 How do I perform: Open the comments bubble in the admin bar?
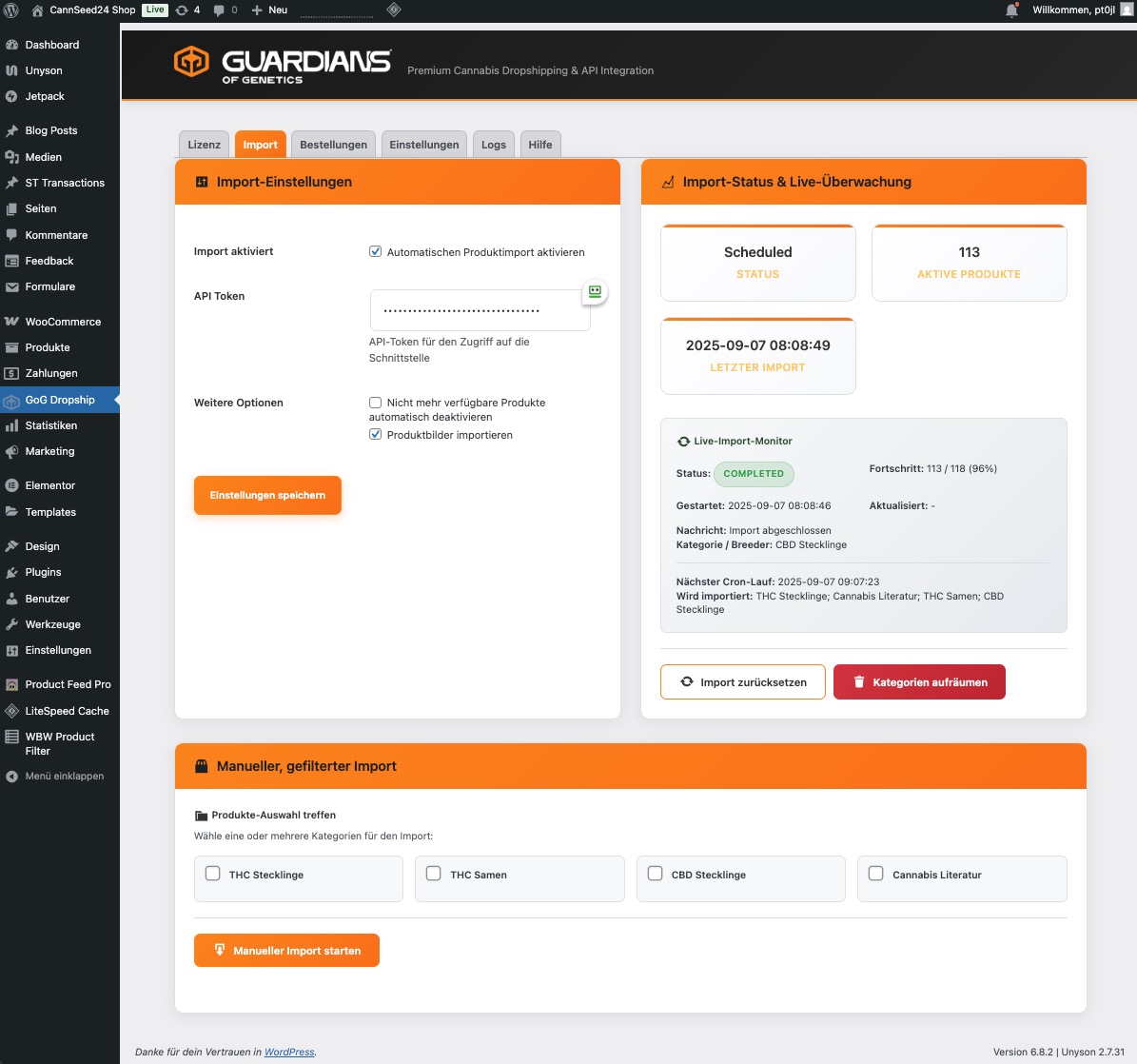click(218, 10)
